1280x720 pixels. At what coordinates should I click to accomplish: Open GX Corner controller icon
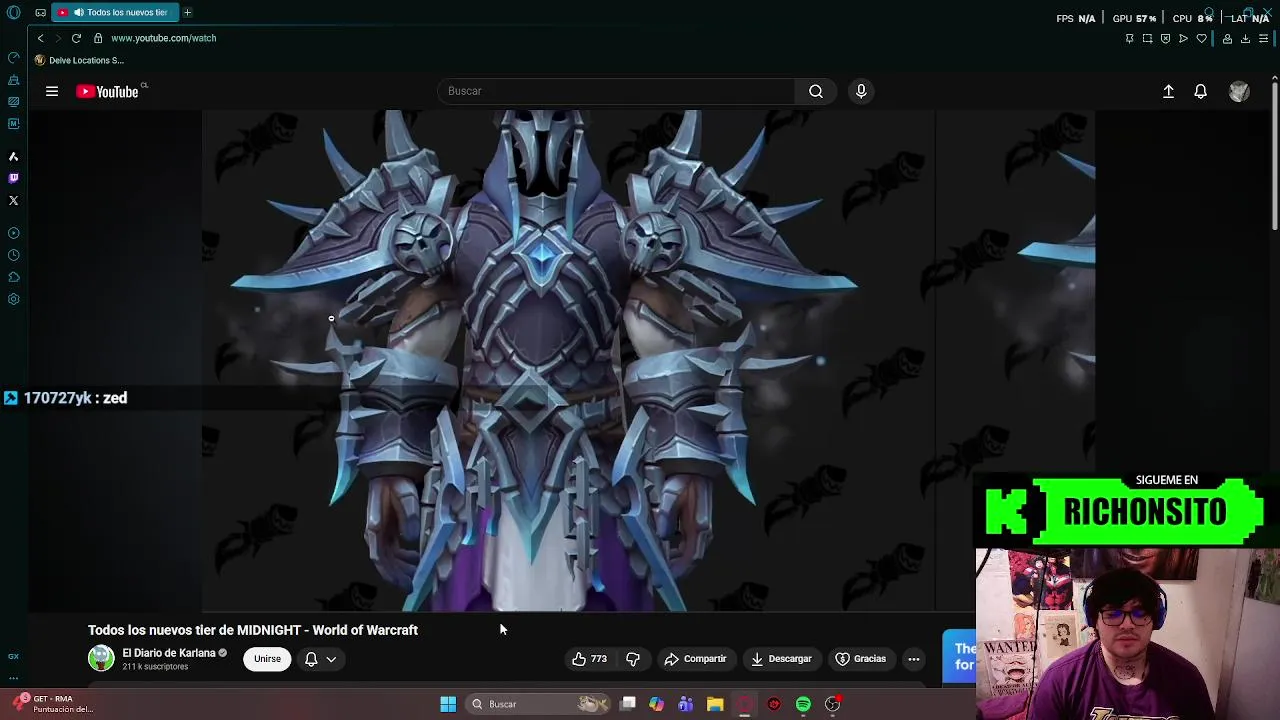(x=40, y=12)
